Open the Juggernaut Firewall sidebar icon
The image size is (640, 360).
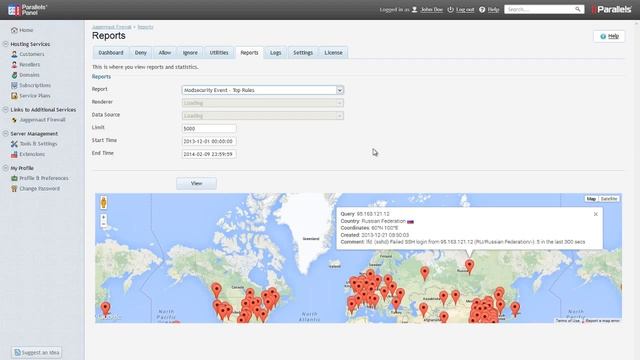[14, 120]
